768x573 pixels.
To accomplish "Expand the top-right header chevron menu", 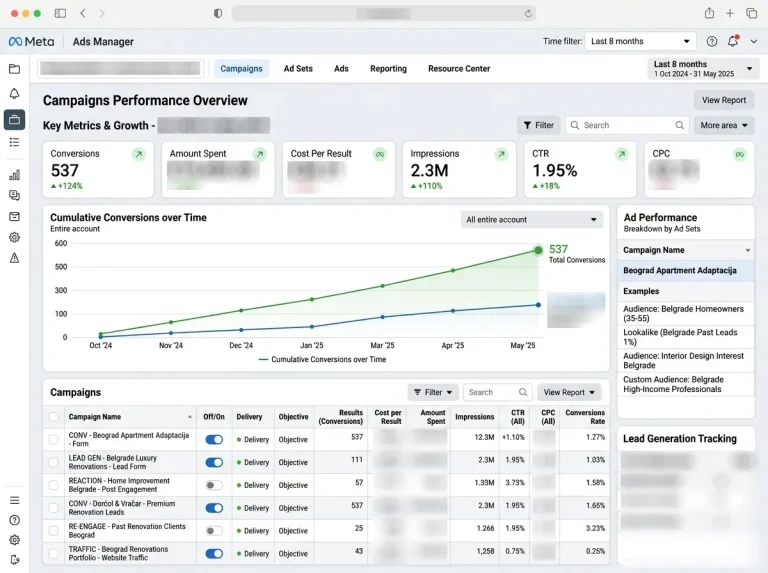I will (754, 42).
